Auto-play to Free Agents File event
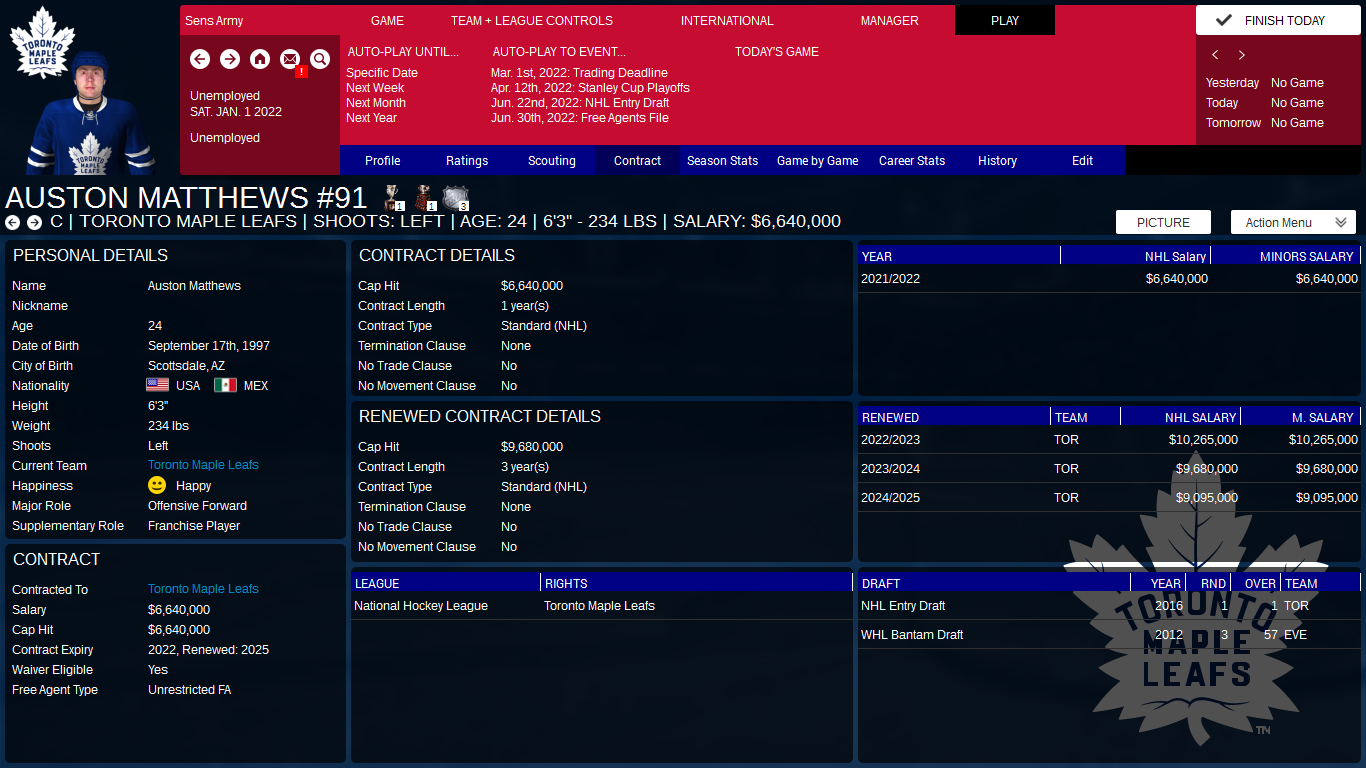The height and width of the screenshot is (768, 1366). (x=580, y=118)
